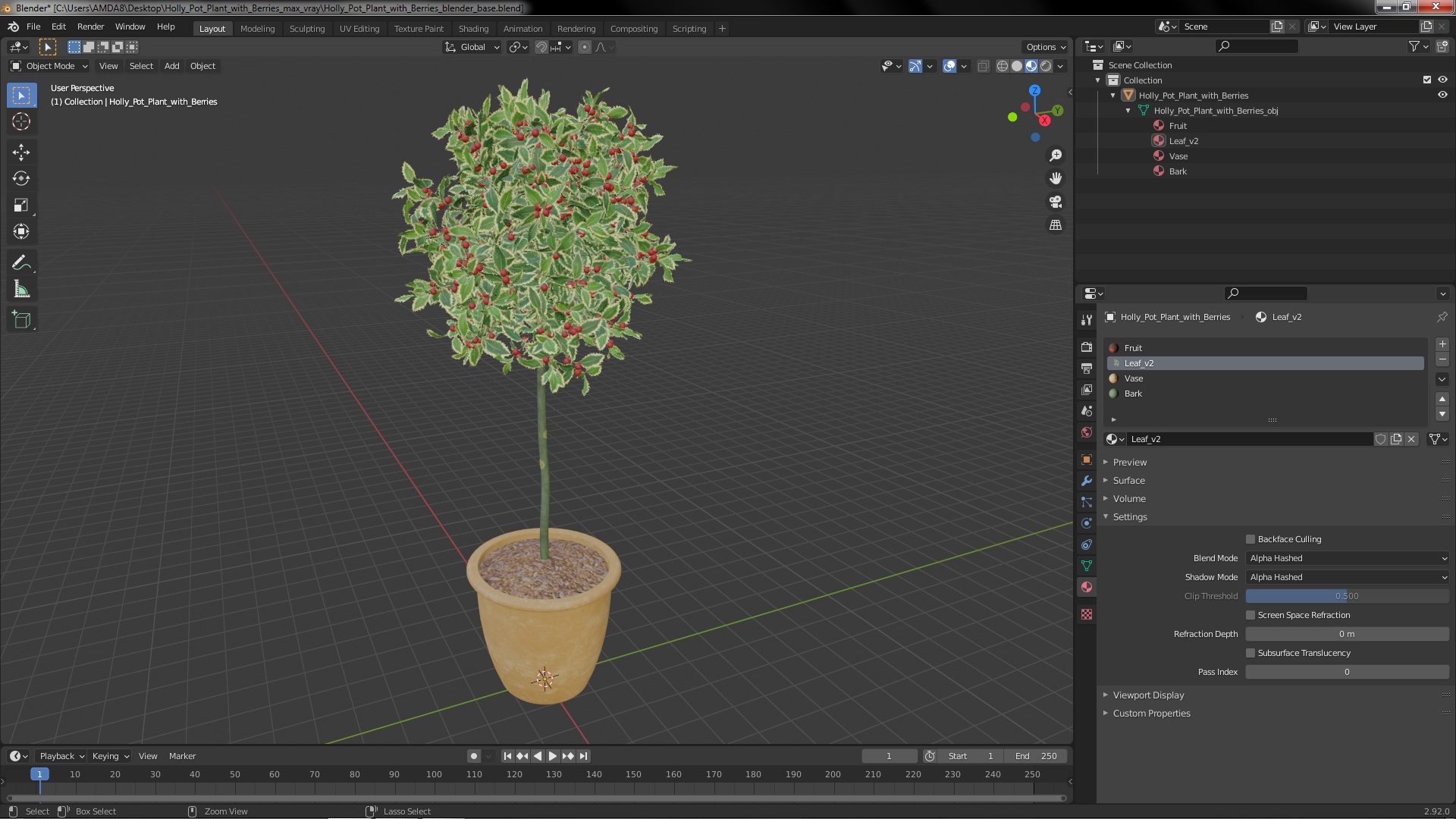Open the Object Mode dropdown
The width and height of the screenshot is (1456, 819).
[49, 66]
